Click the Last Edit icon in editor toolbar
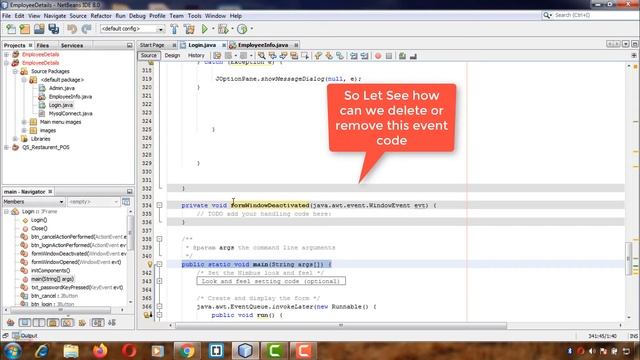The width and height of the screenshot is (640, 360). click(217, 56)
